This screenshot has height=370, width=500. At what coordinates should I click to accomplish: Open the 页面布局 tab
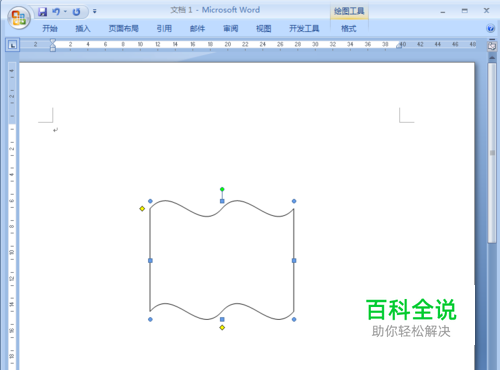click(x=124, y=29)
